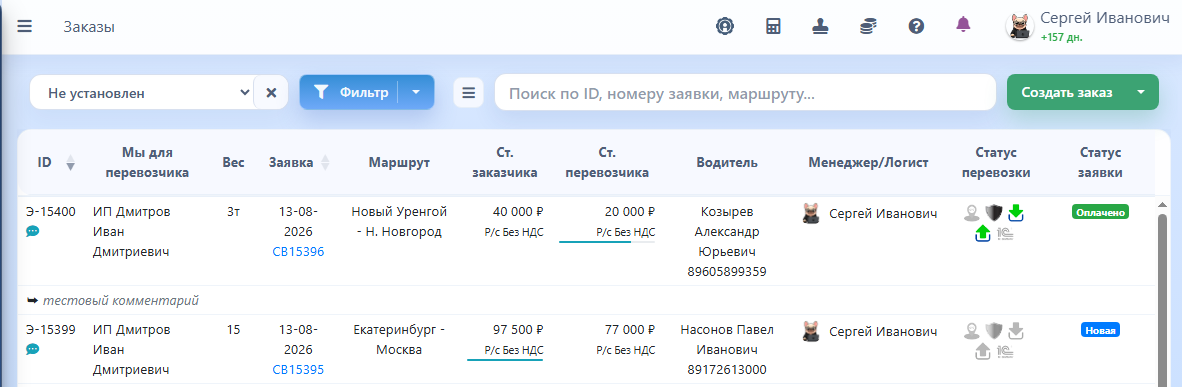Click gray upload arrow icon for Э-15399
This screenshot has height=387, width=1182.
[x=983, y=352]
